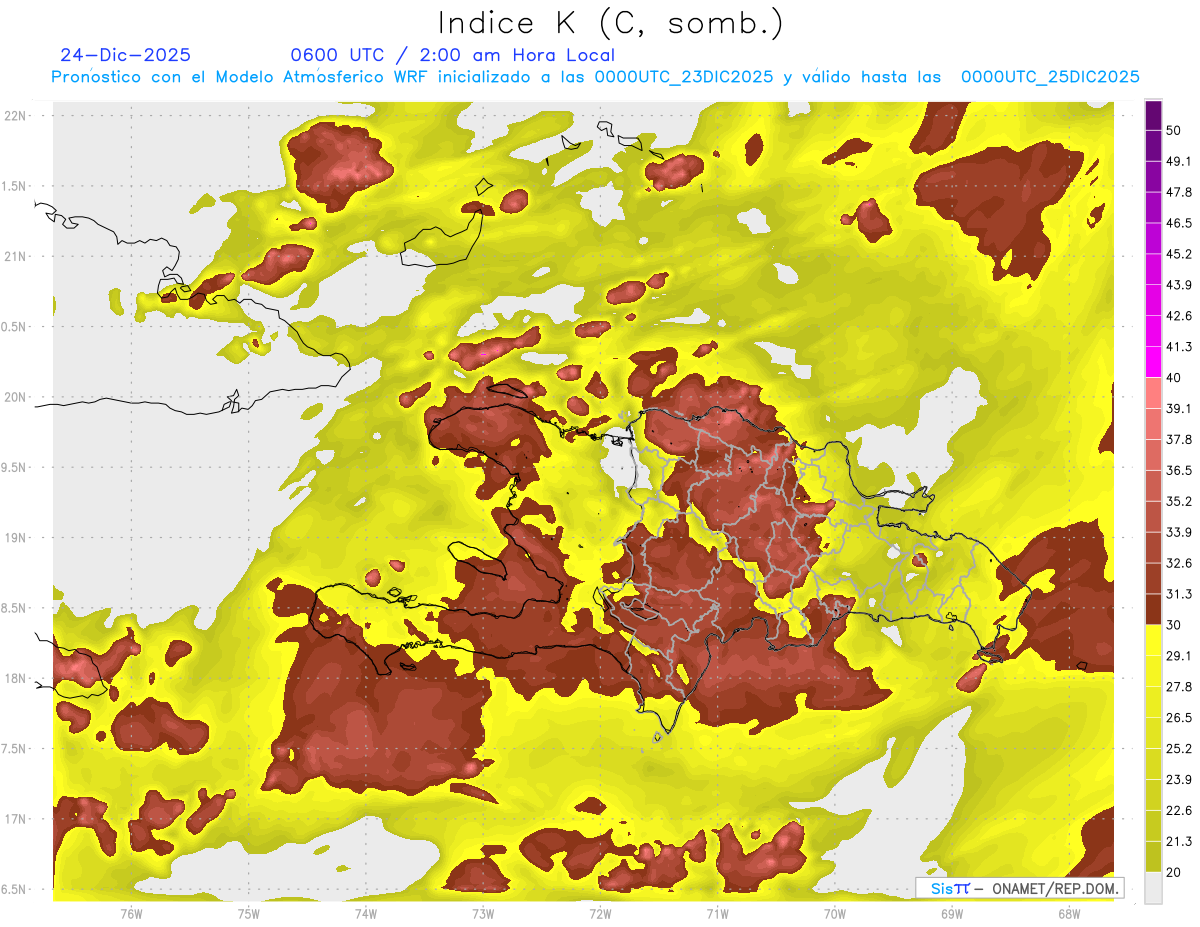This screenshot has width=1200, height=927.
Task: Click the colorbar value '27.8'
Action: point(1179,687)
